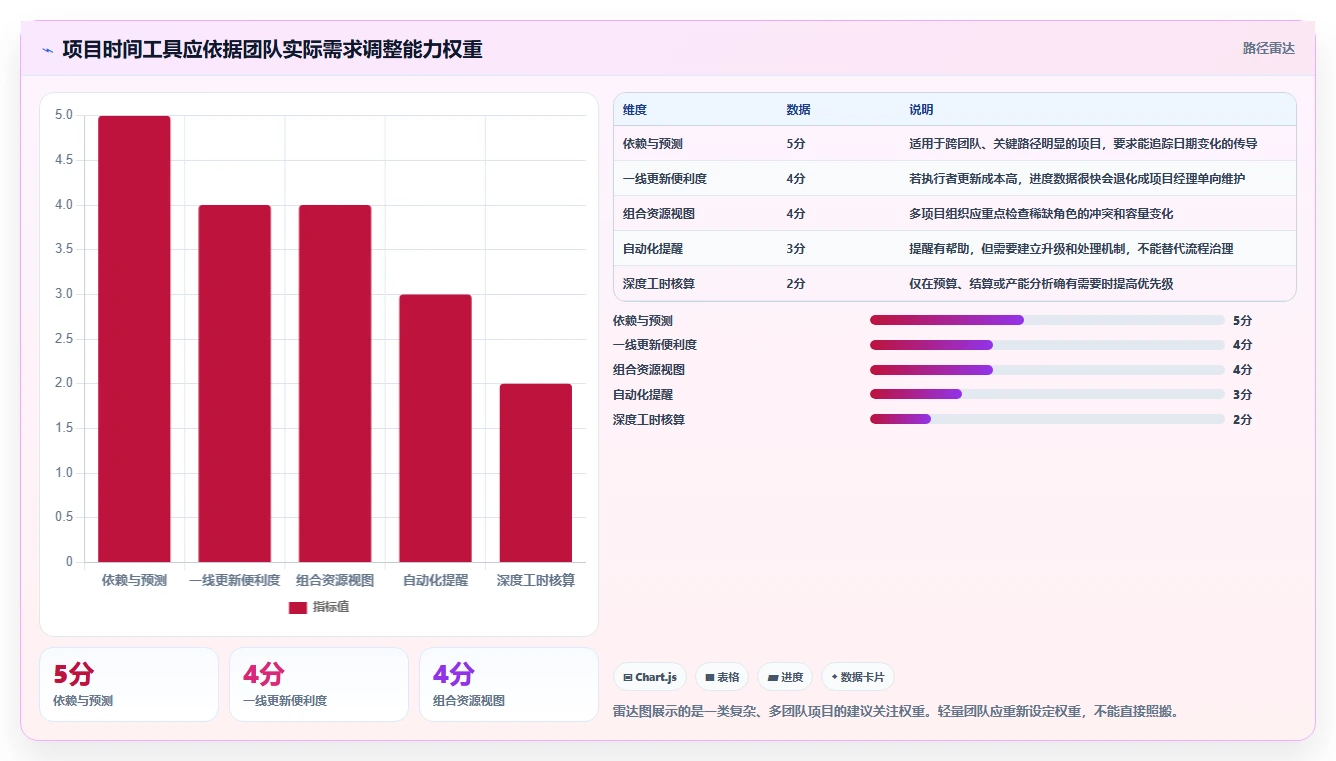Click the page title 项目时间工具应依据团队实际需求调整能力权重

pos(272,49)
